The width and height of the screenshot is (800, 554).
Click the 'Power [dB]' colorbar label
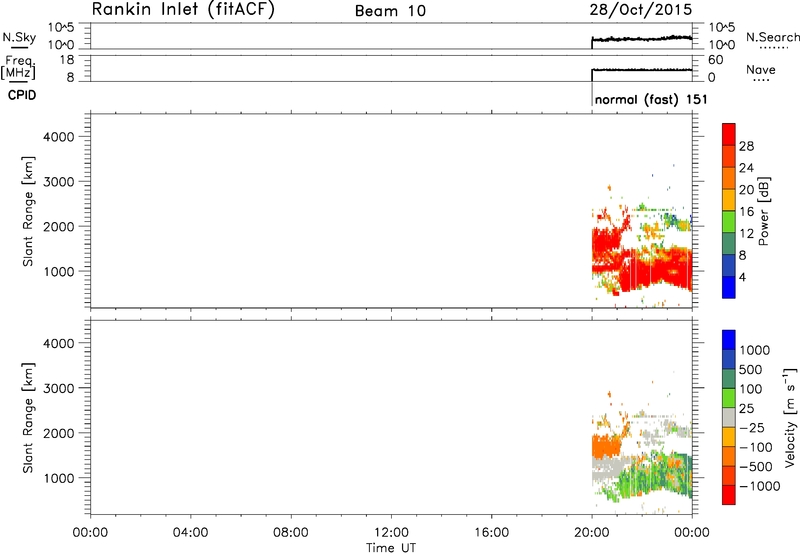764,211
